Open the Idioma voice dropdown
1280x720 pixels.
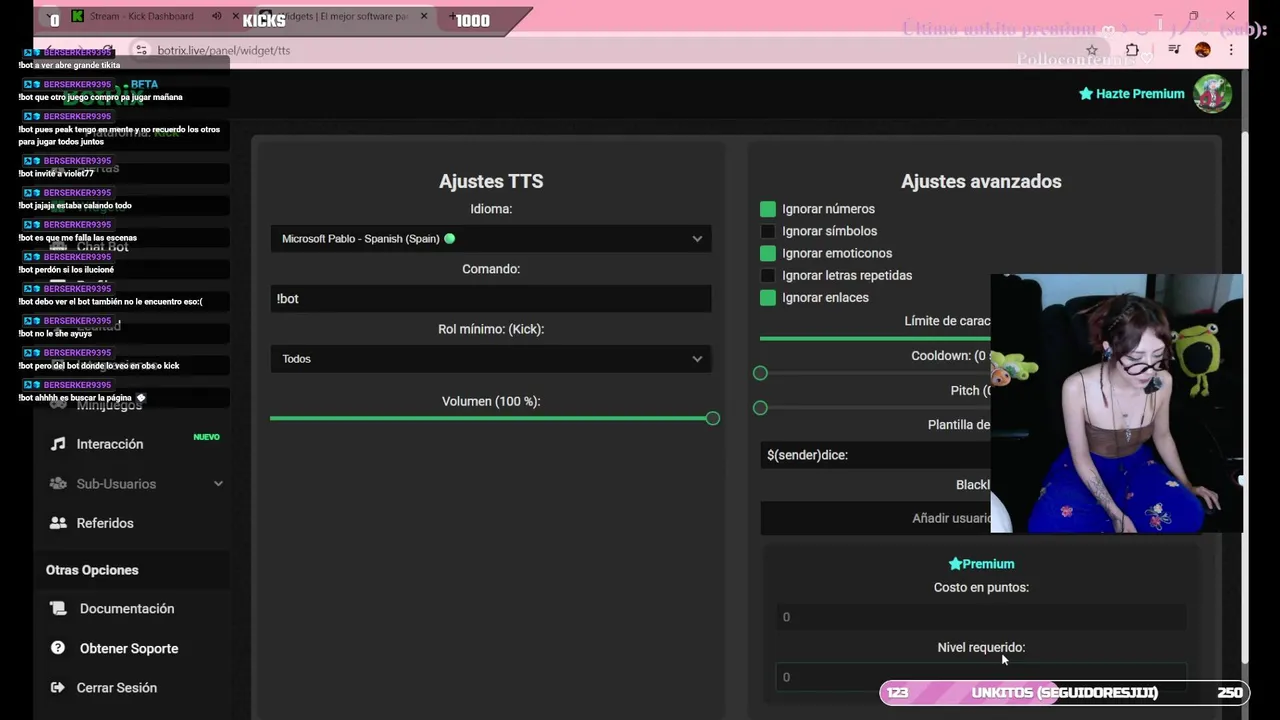(491, 239)
